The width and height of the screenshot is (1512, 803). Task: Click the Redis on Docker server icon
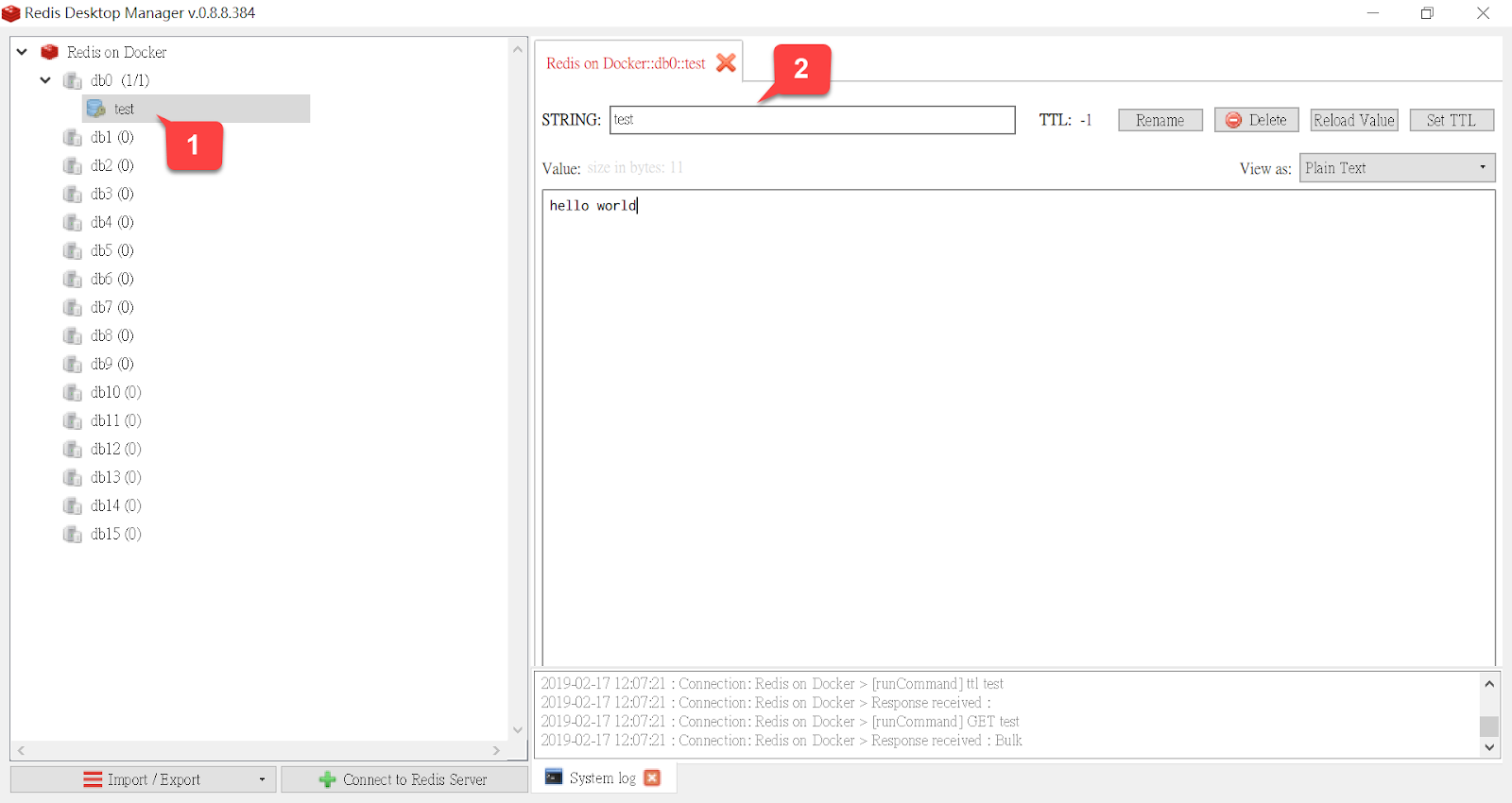coord(50,52)
